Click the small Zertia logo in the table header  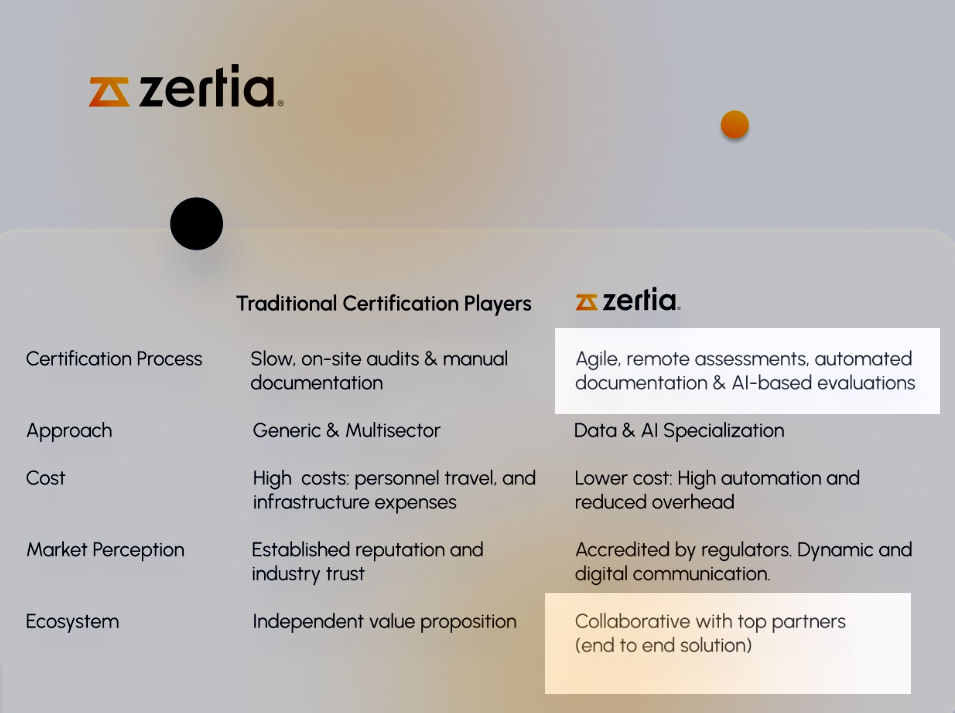tap(628, 301)
